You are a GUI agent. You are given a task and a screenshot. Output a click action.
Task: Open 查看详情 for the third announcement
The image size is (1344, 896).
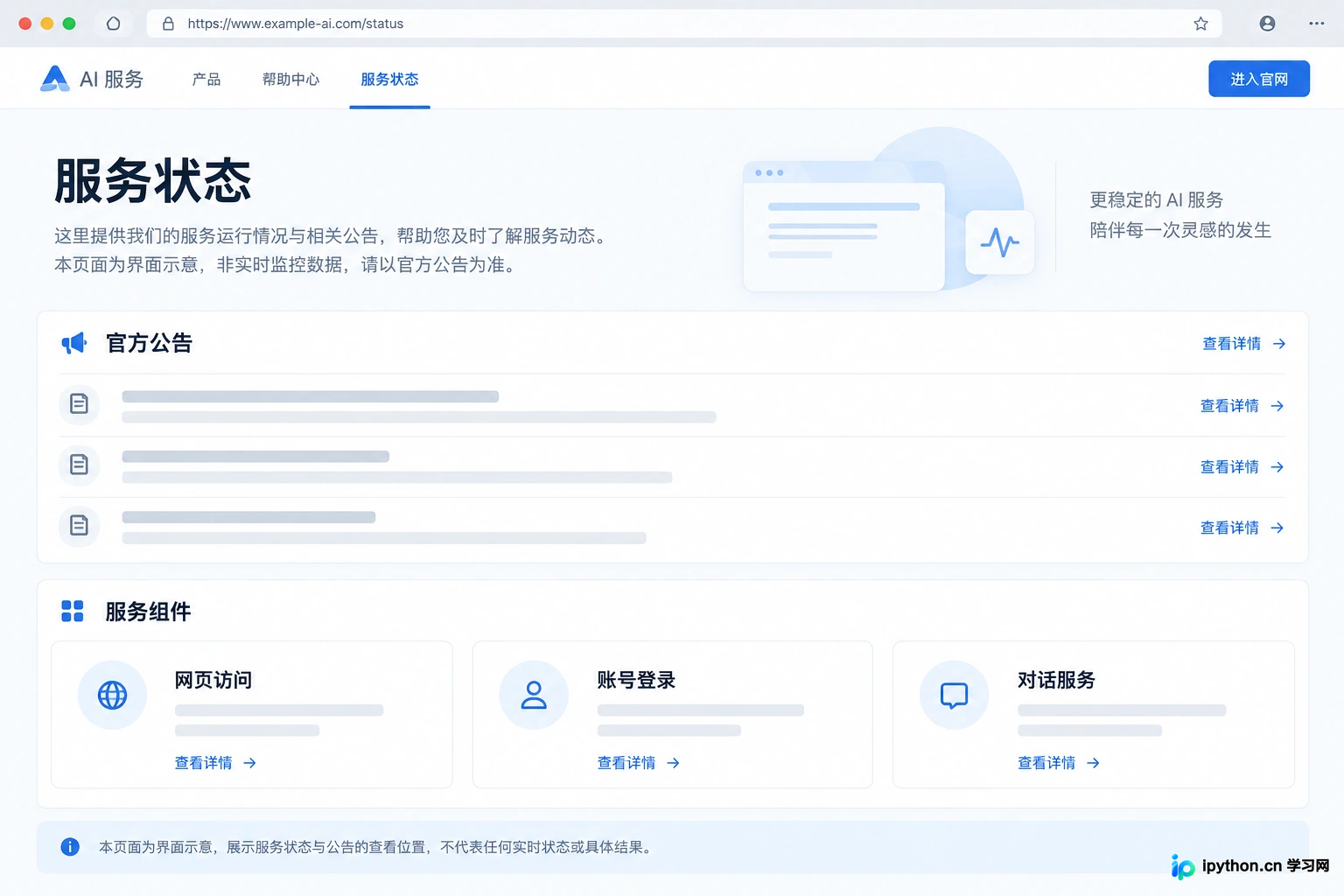[1242, 528]
